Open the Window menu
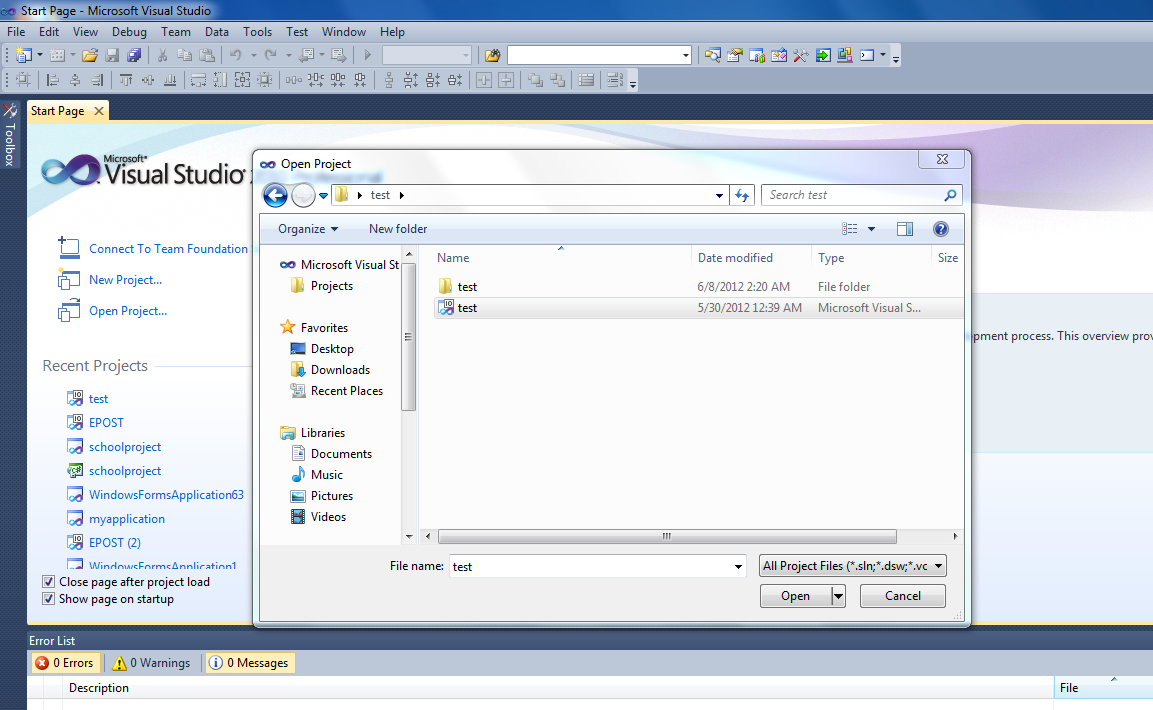Screen dimensions: 1153x710 (343, 32)
